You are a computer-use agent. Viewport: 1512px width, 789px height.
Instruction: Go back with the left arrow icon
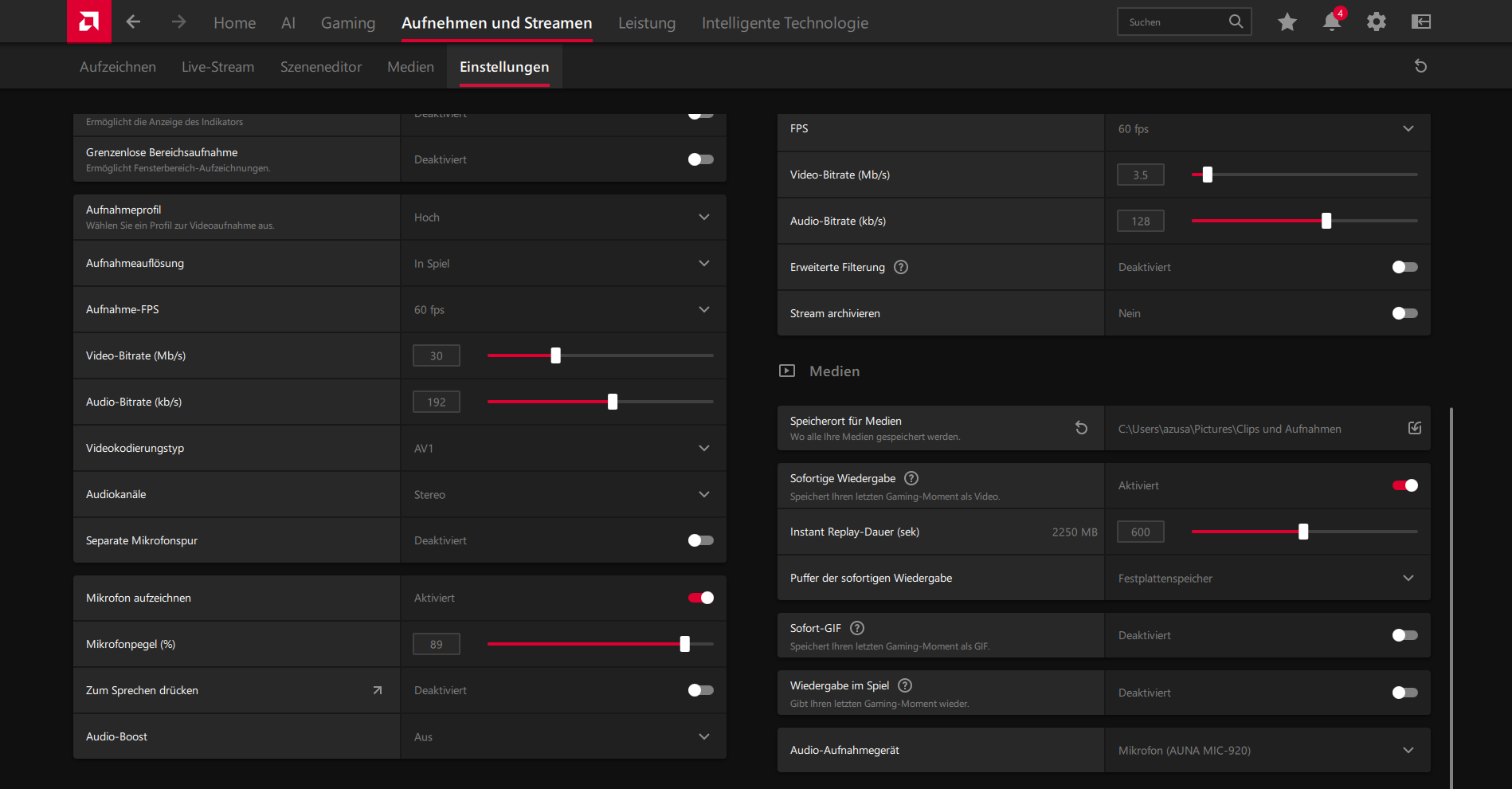(x=133, y=22)
